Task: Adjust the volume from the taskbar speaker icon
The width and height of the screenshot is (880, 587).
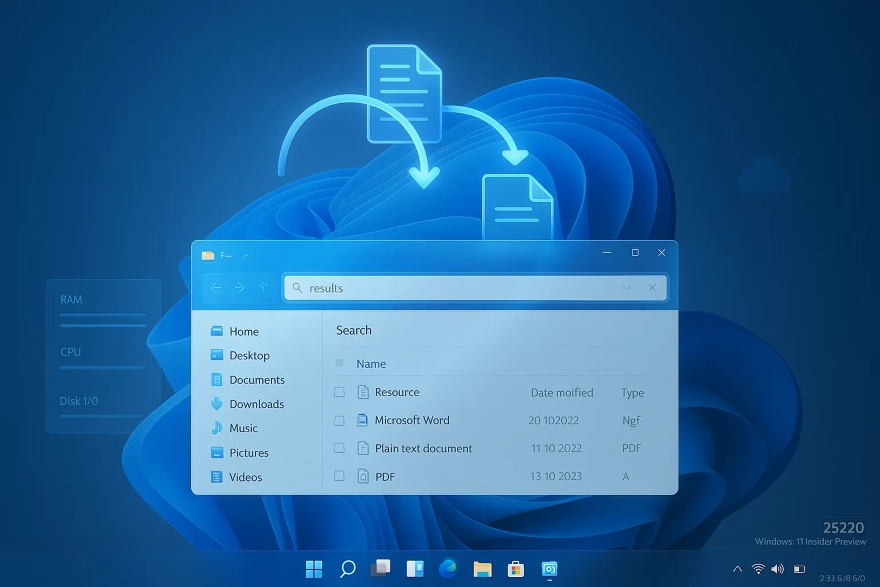Action: [x=778, y=568]
